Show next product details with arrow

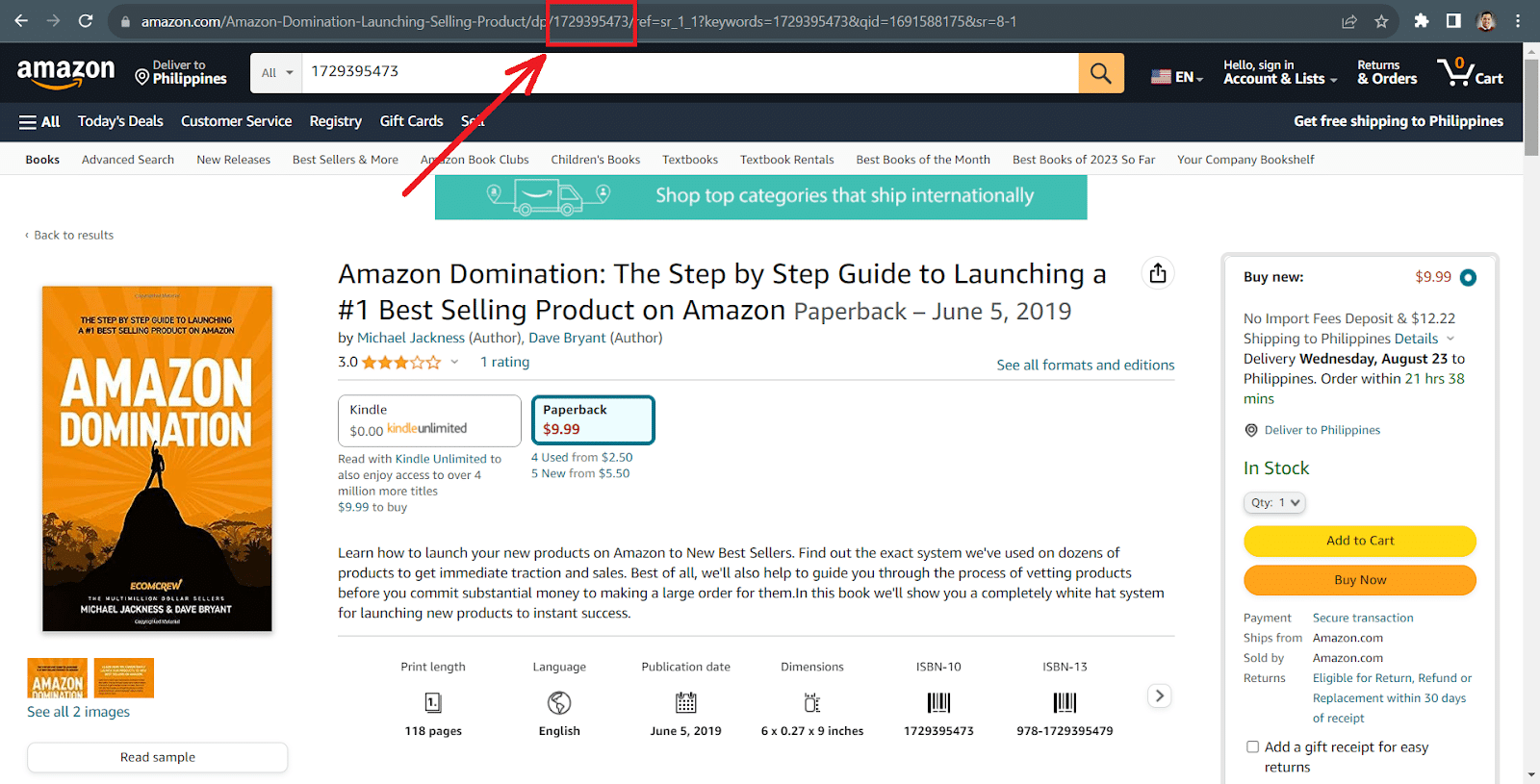pos(1160,695)
